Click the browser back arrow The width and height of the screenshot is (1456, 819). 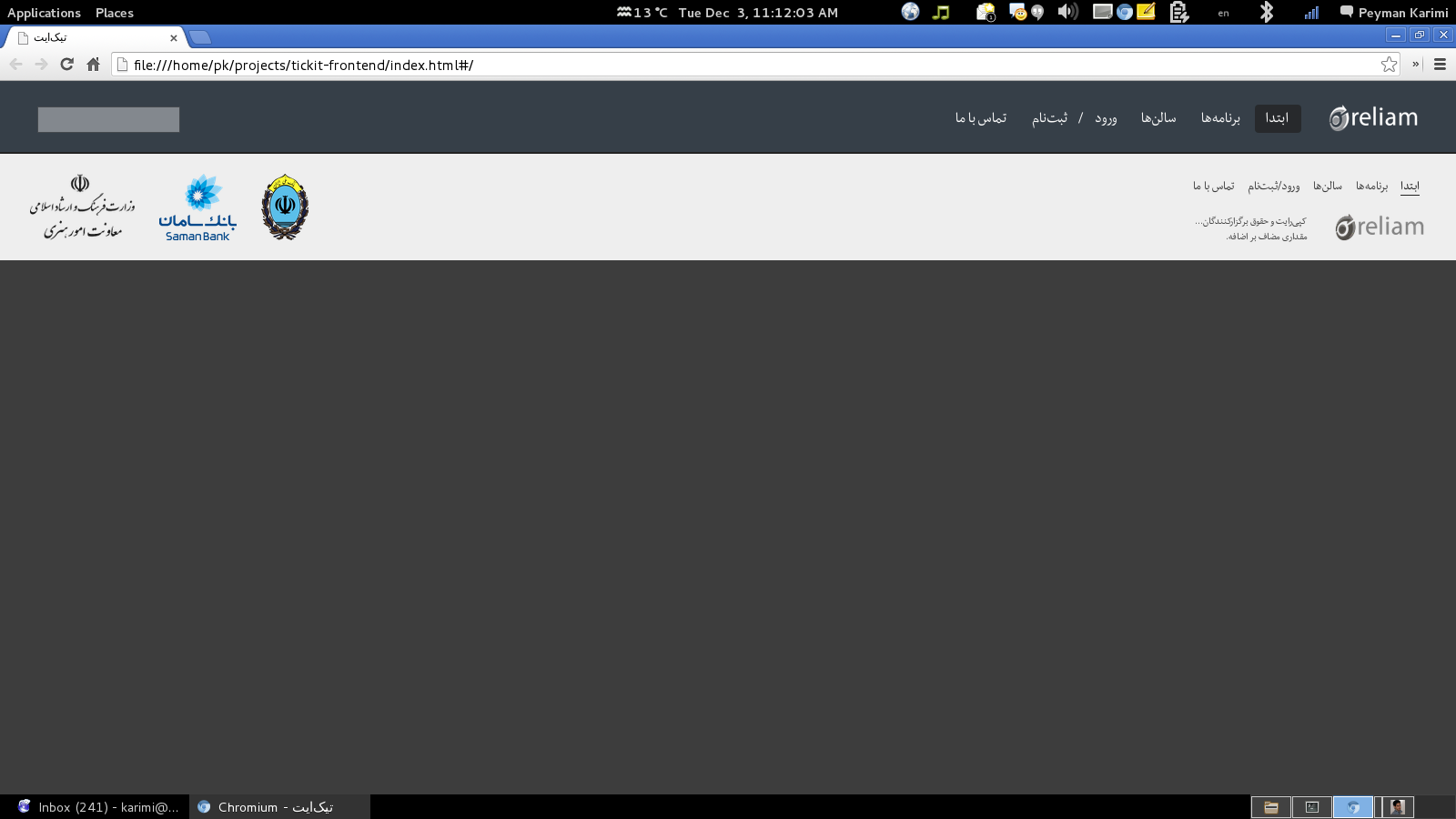point(15,64)
